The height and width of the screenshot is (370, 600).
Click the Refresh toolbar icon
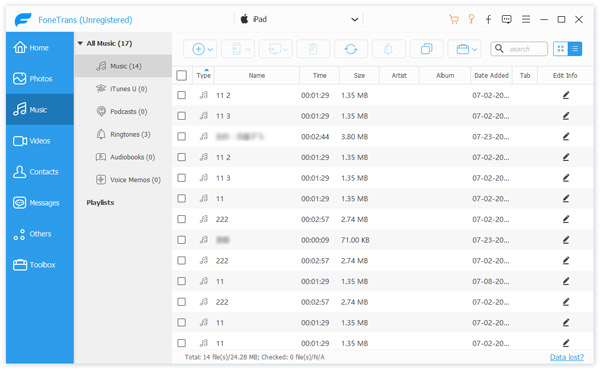[351, 49]
